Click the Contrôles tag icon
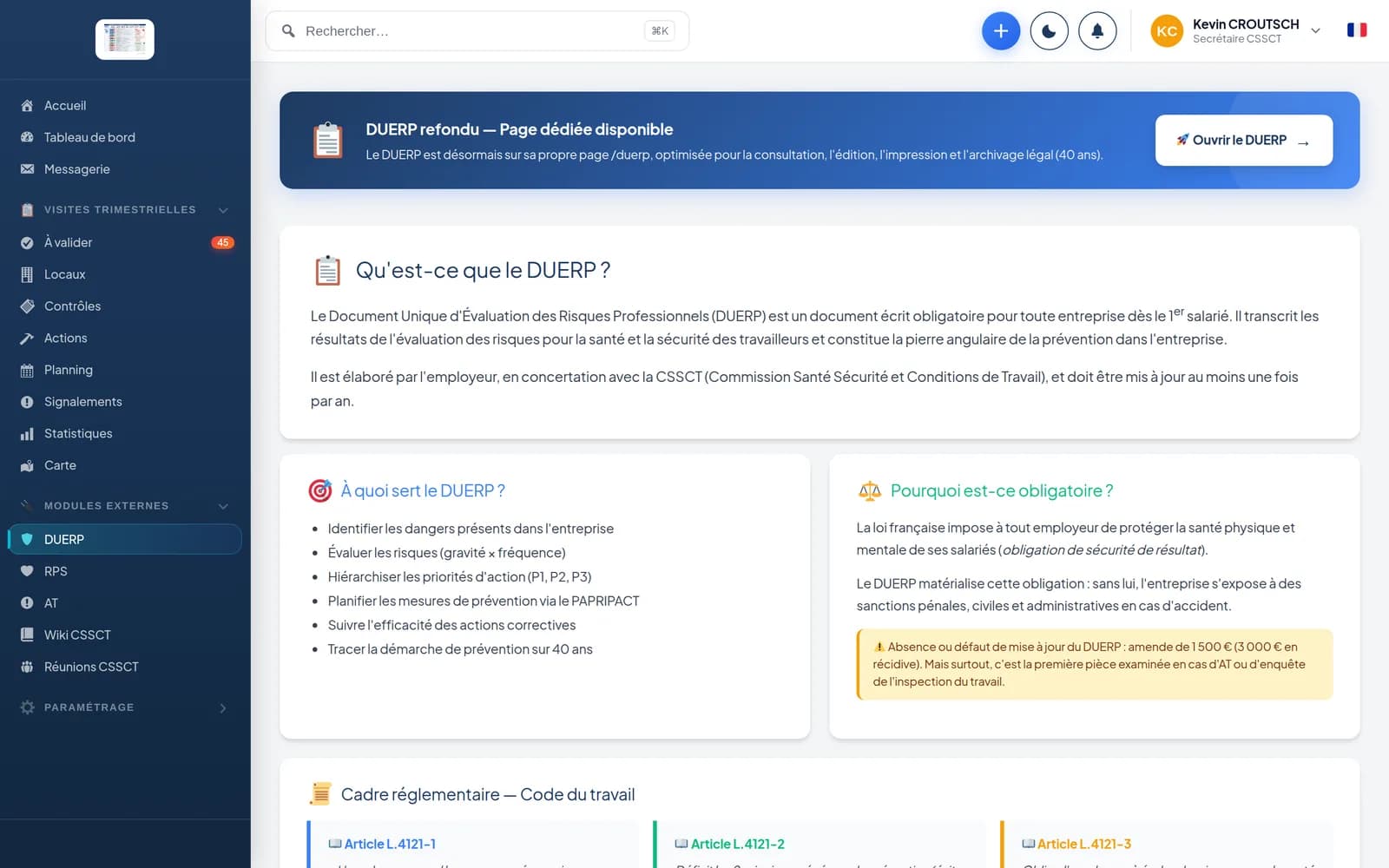Image resolution: width=1389 pixels, height=868 pixels. pos(27,306)
